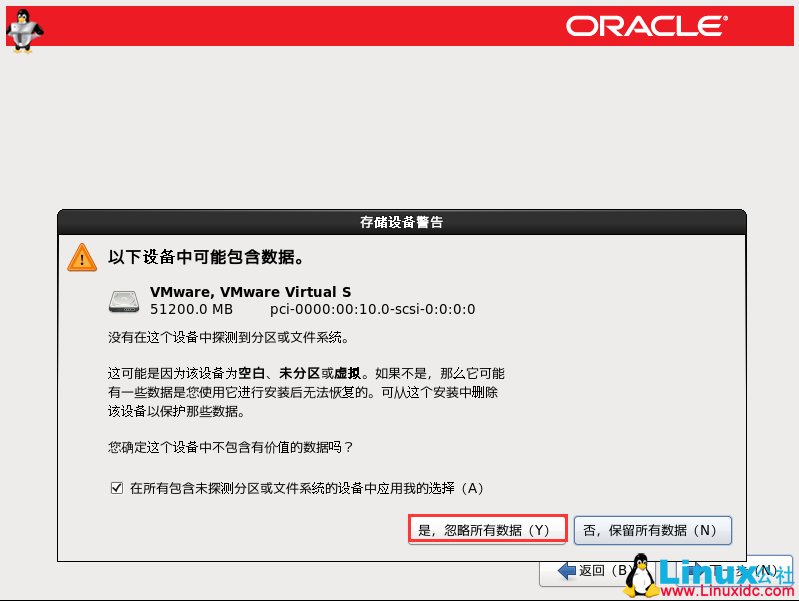
Task: Toggle the apply-my-choice-to-all-devices checkbox
Action: coord(117,488)
